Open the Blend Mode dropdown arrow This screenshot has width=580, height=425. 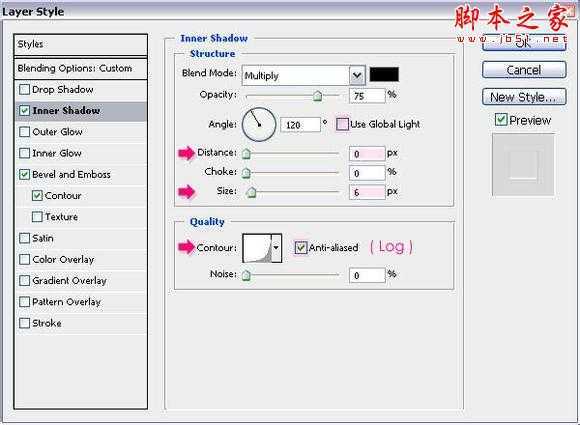click(x=357, y=75)
